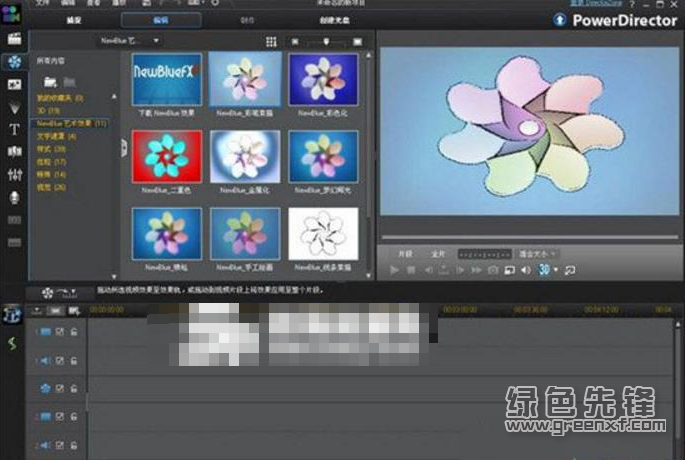Click the tag list down arrow
685x460 pixels.
(x=114, y=277)
